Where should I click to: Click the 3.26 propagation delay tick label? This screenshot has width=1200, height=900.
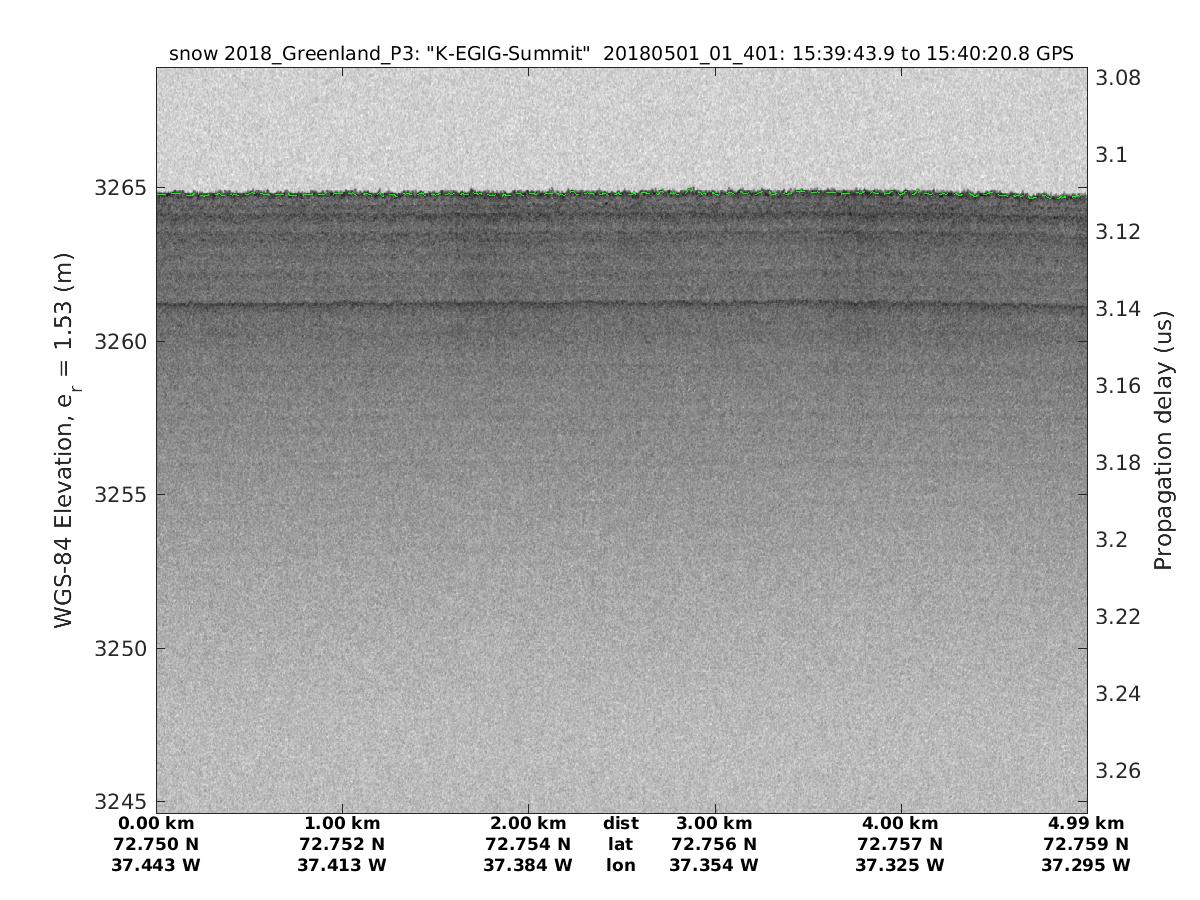click(1120, 771)
